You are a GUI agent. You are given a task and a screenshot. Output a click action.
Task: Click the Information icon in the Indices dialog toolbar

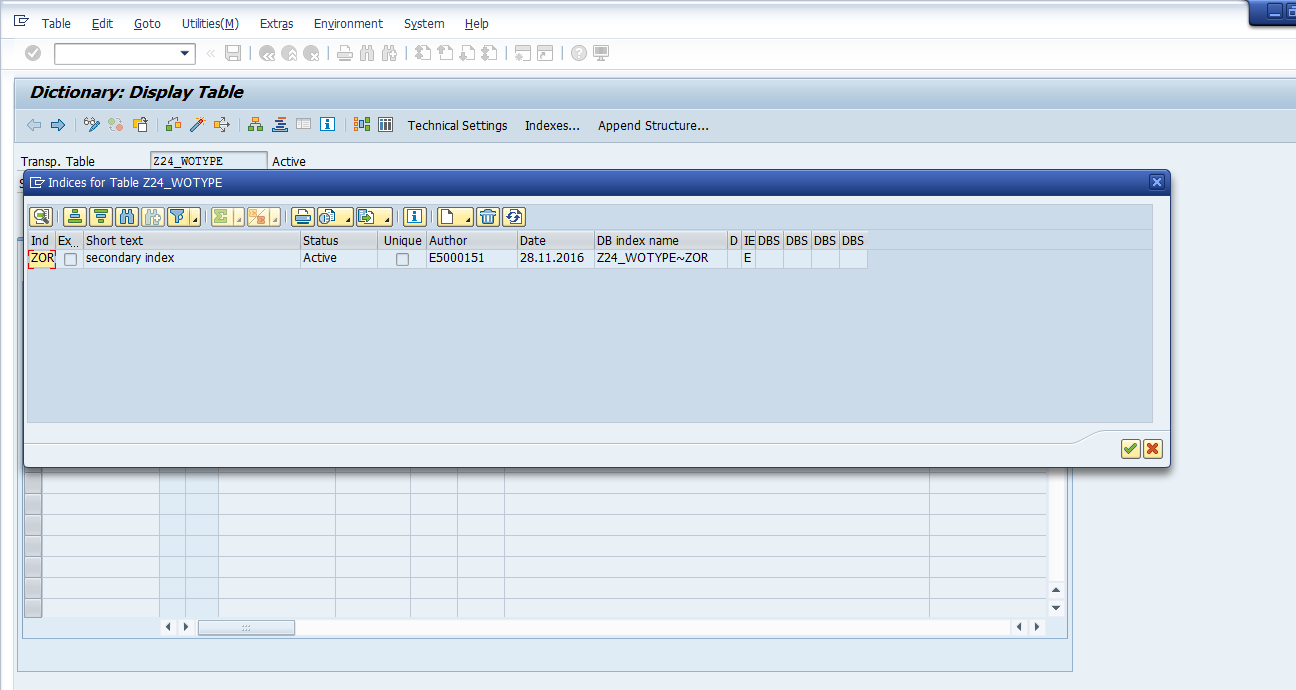click(x=415, y=217)
